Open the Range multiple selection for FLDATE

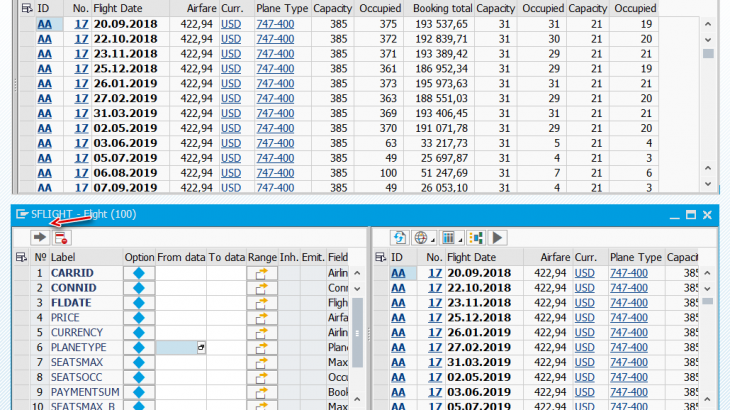[262, 303]
